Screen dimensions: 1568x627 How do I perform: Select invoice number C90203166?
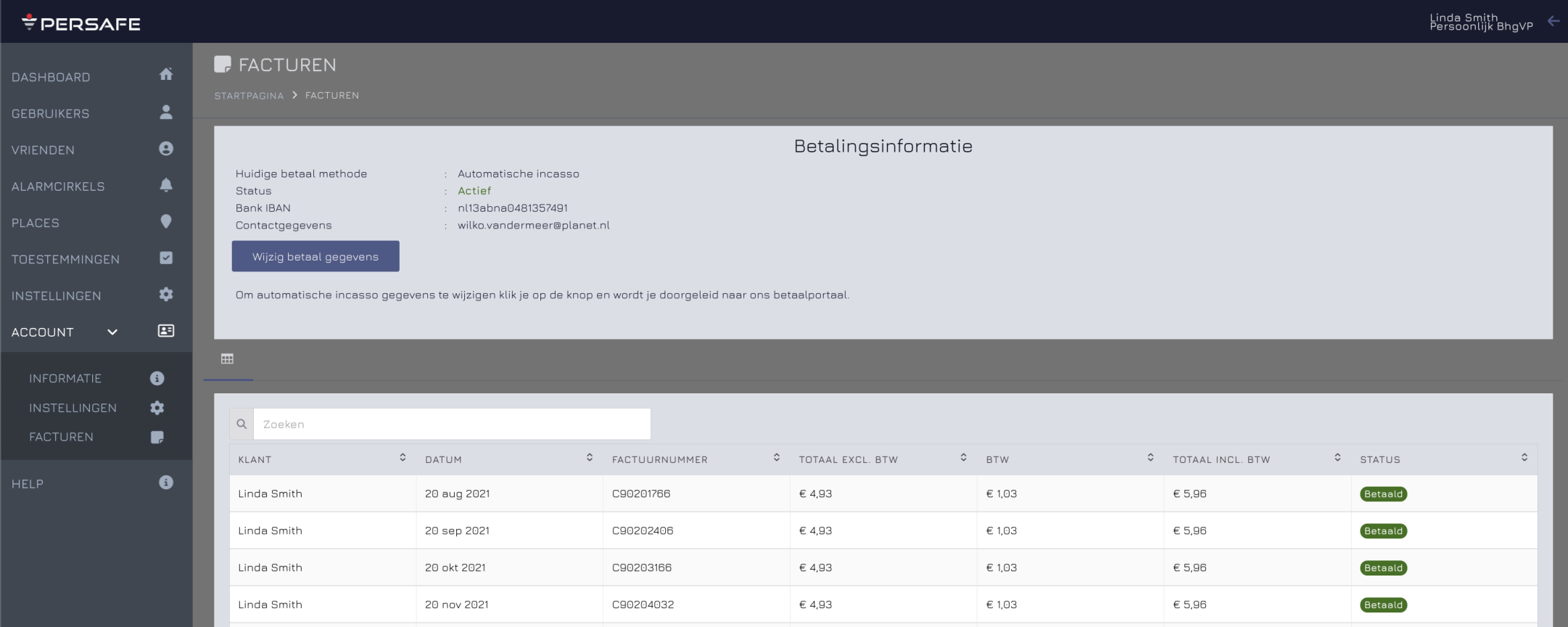(642, 567)
